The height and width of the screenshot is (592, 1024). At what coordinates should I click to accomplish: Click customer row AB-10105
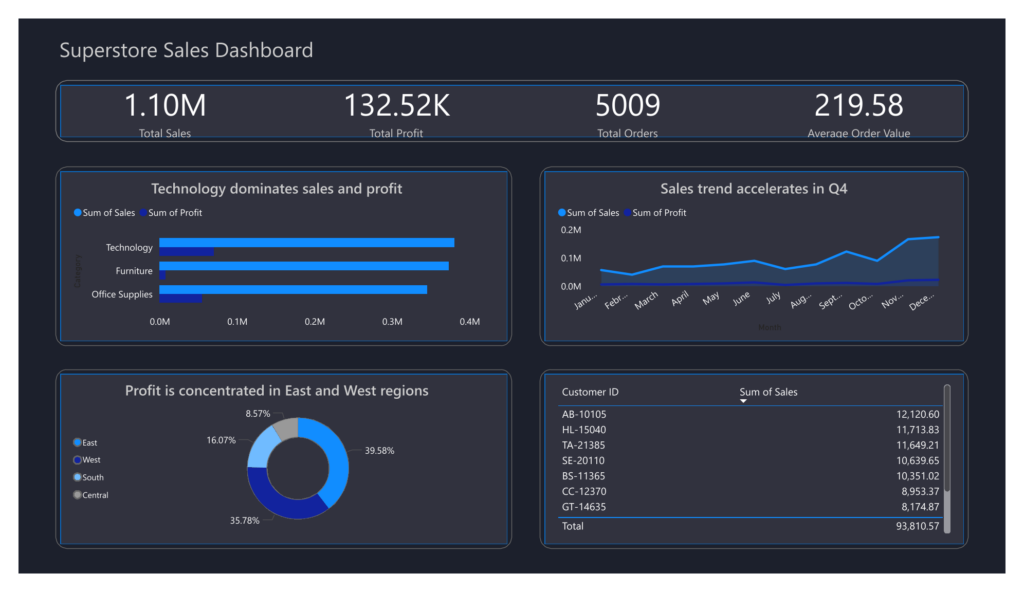pos(750,414)
